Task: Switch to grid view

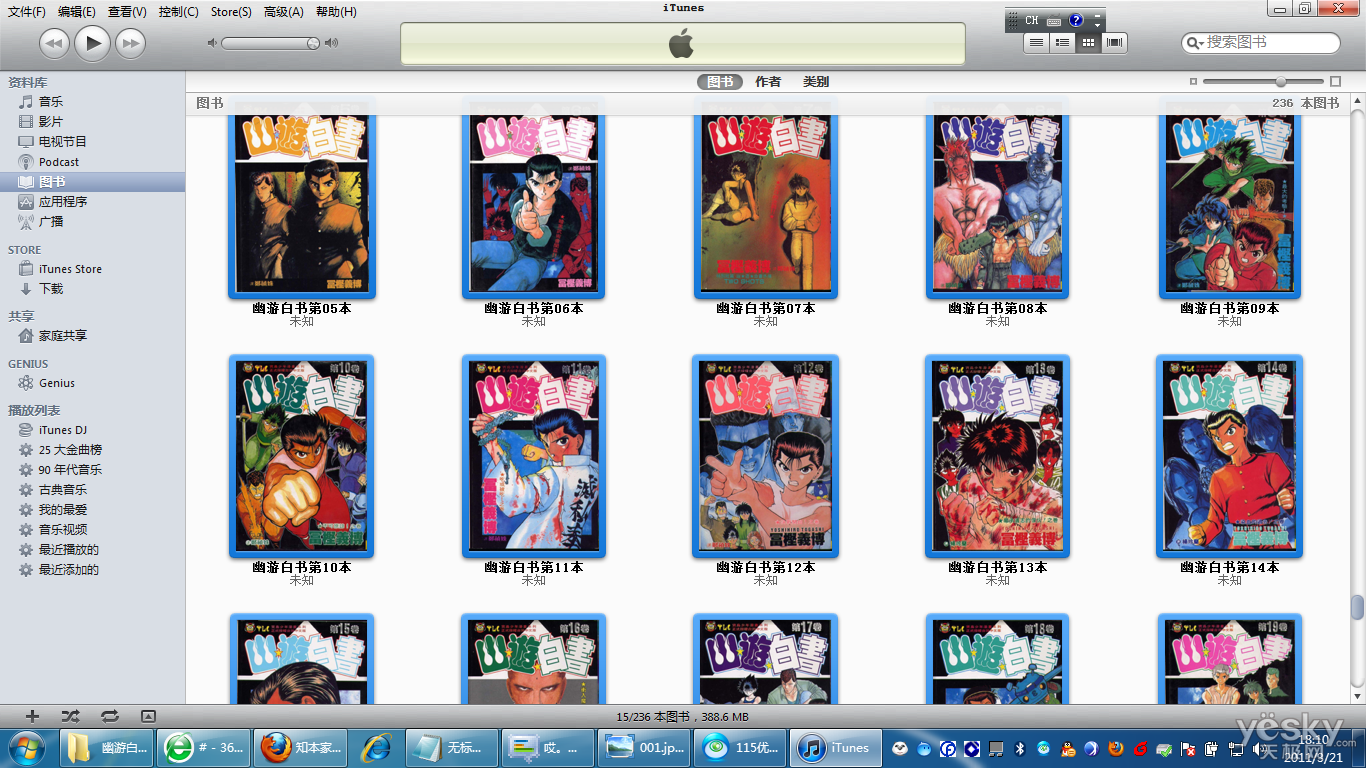Action: coord(1088,42)
